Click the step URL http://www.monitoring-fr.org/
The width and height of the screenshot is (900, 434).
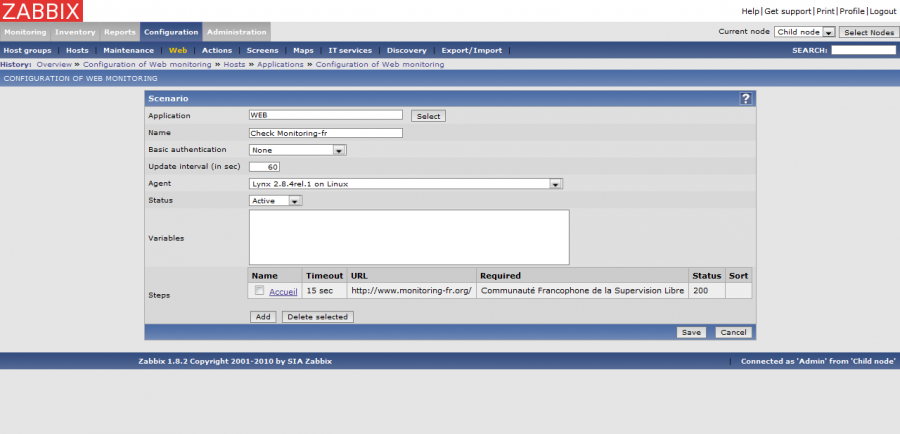412,291
